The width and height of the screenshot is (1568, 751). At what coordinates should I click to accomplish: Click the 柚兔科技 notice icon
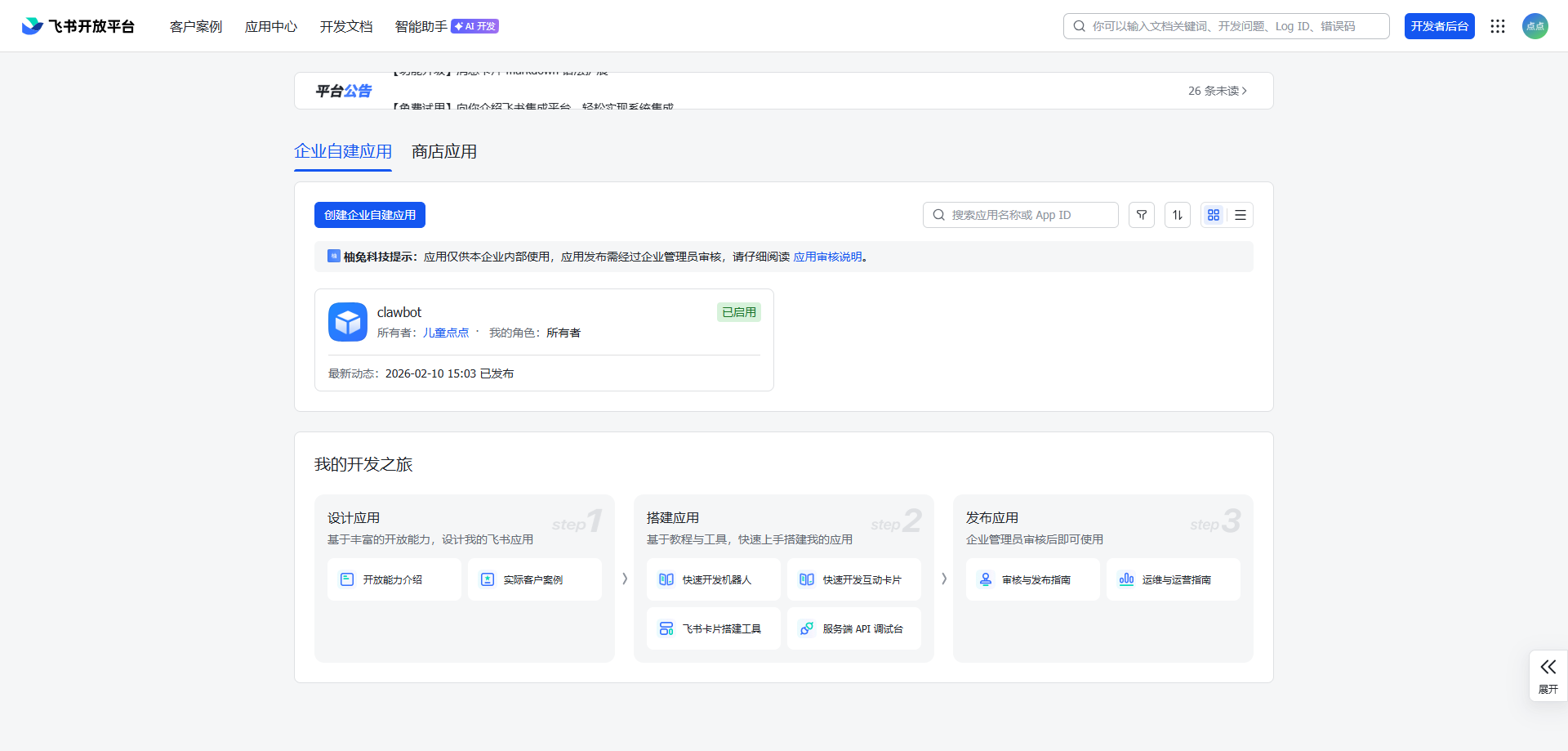coord(334,256)
